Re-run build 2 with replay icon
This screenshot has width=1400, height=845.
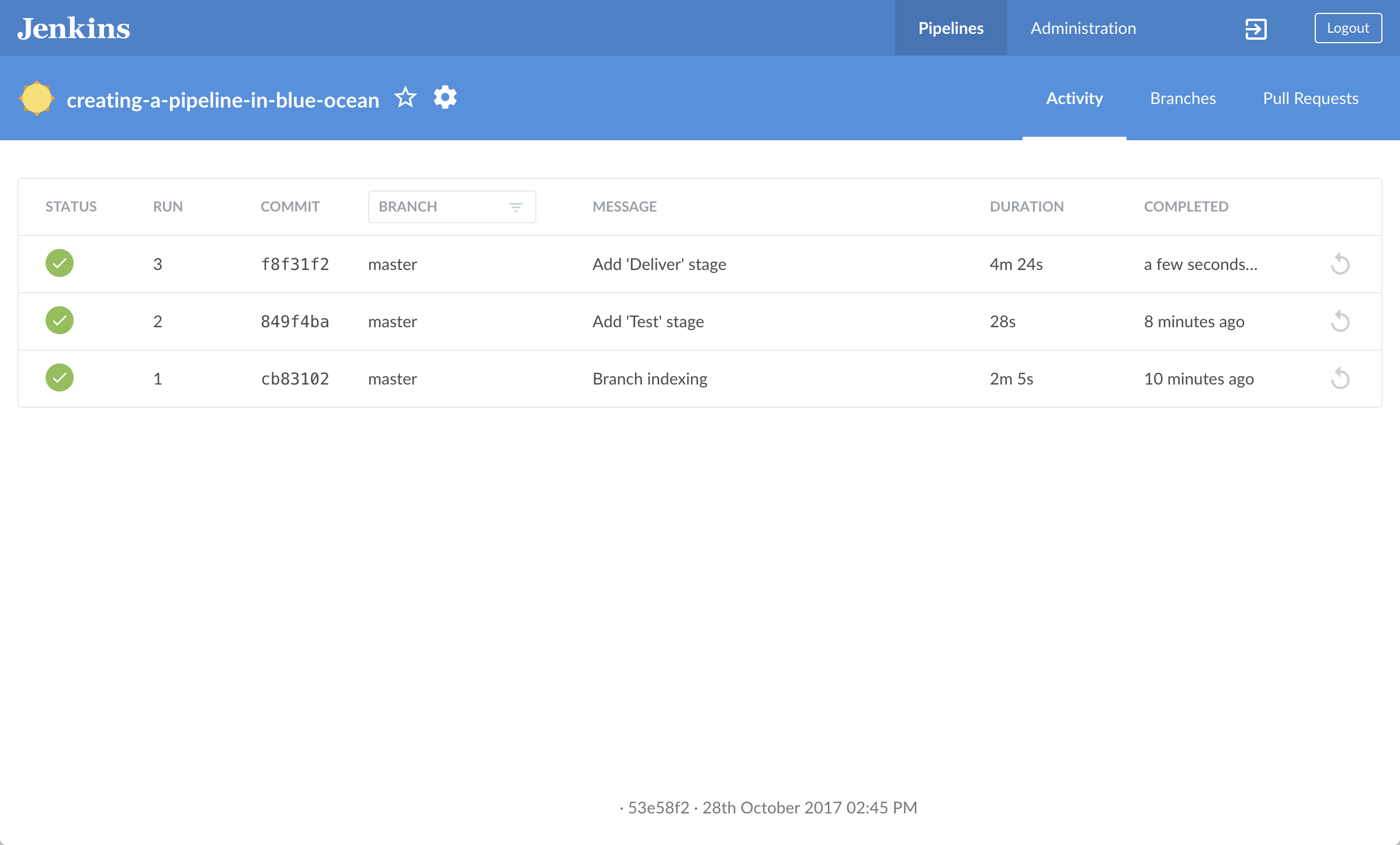1340,321
